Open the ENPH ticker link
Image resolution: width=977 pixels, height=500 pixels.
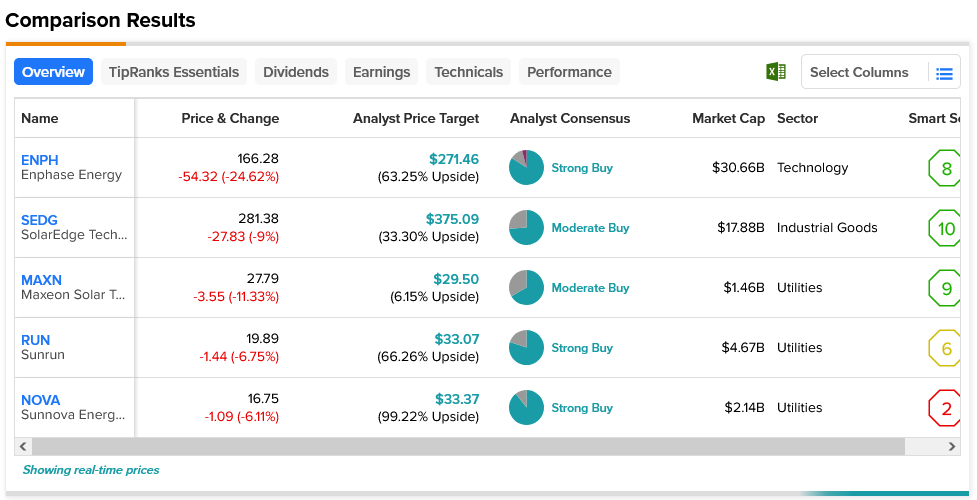(40, 160)
